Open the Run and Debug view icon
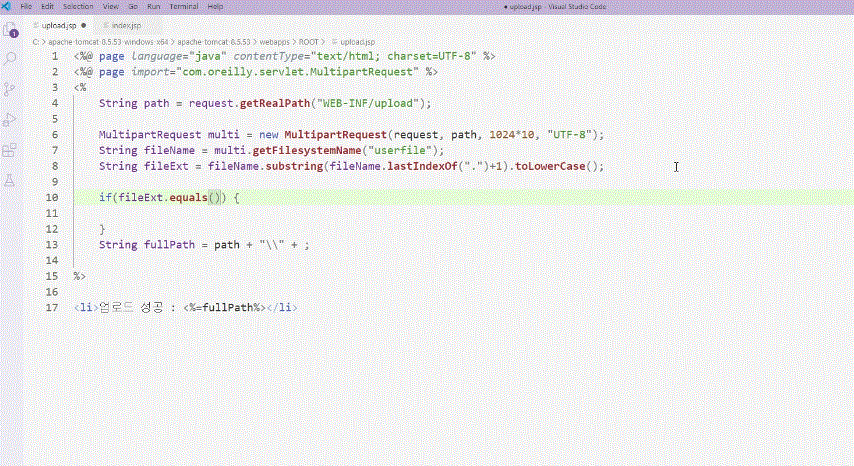 (x=10, y=120)
